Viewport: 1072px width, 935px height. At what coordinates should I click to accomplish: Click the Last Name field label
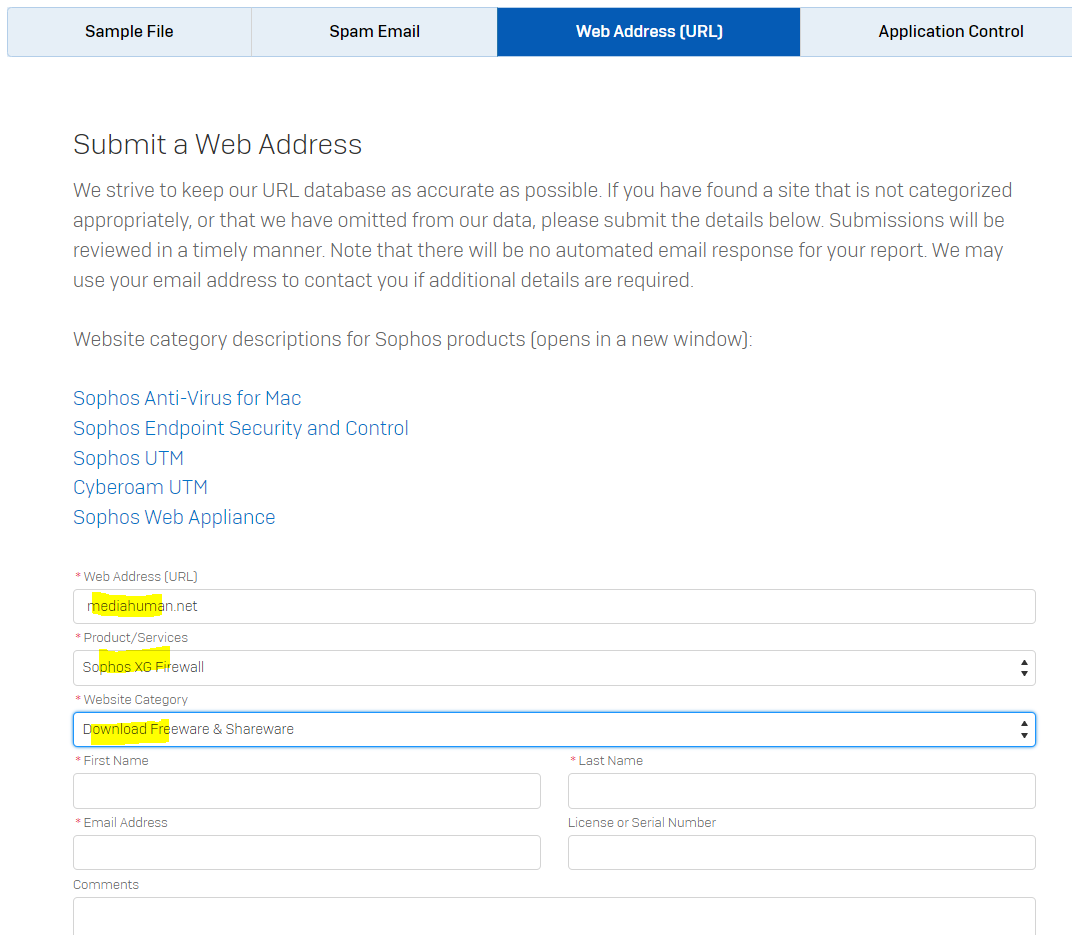[611, 761]
